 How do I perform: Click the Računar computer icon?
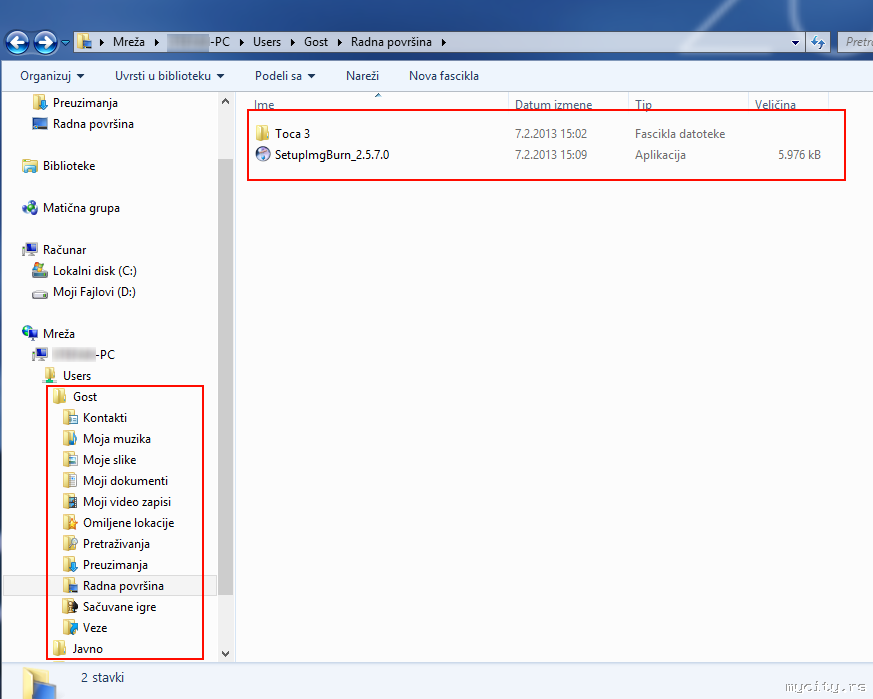point(30,250)
